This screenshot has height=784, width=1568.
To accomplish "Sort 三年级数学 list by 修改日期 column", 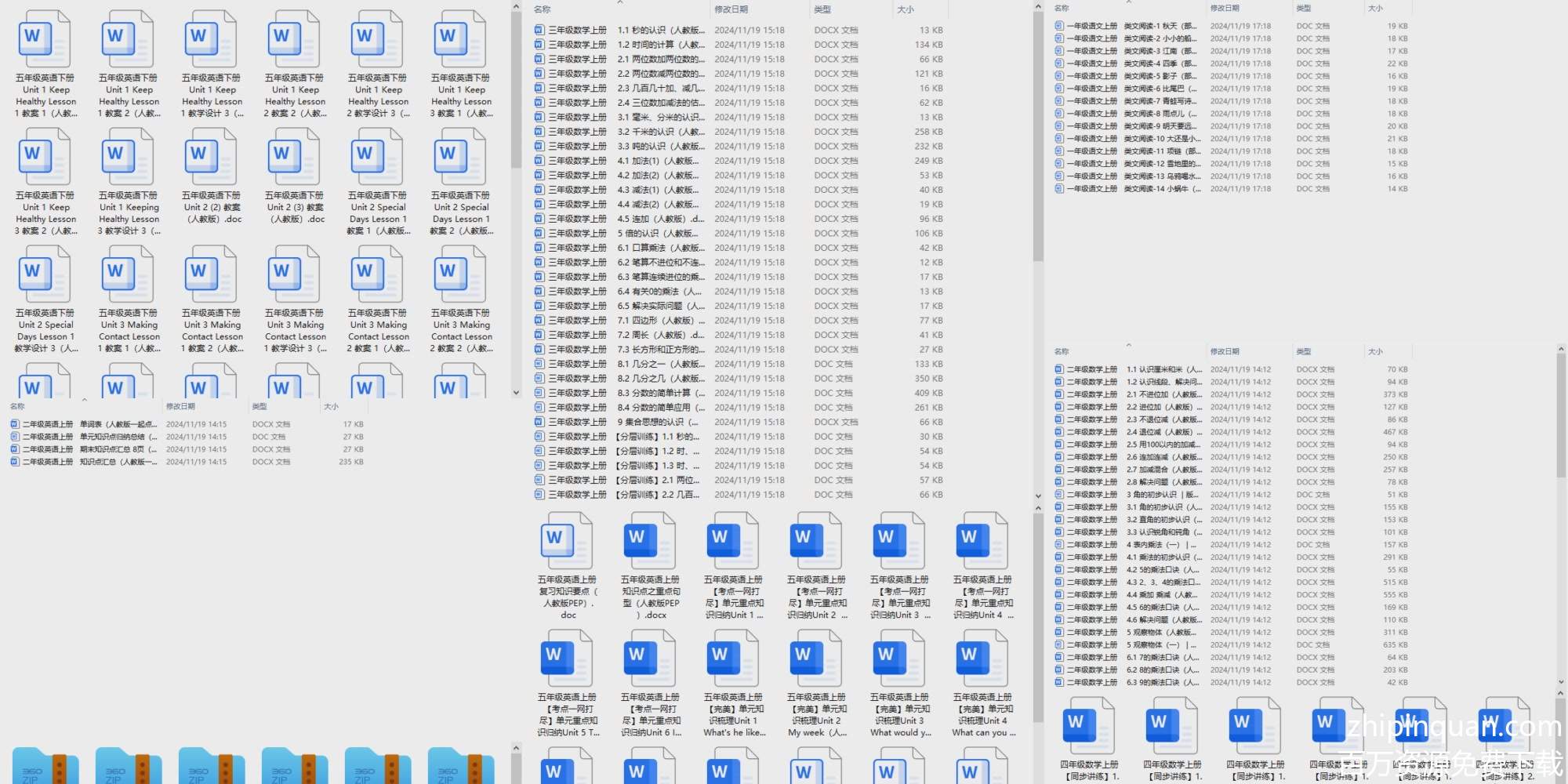I will pyautogui.click(x=731, y=9).
